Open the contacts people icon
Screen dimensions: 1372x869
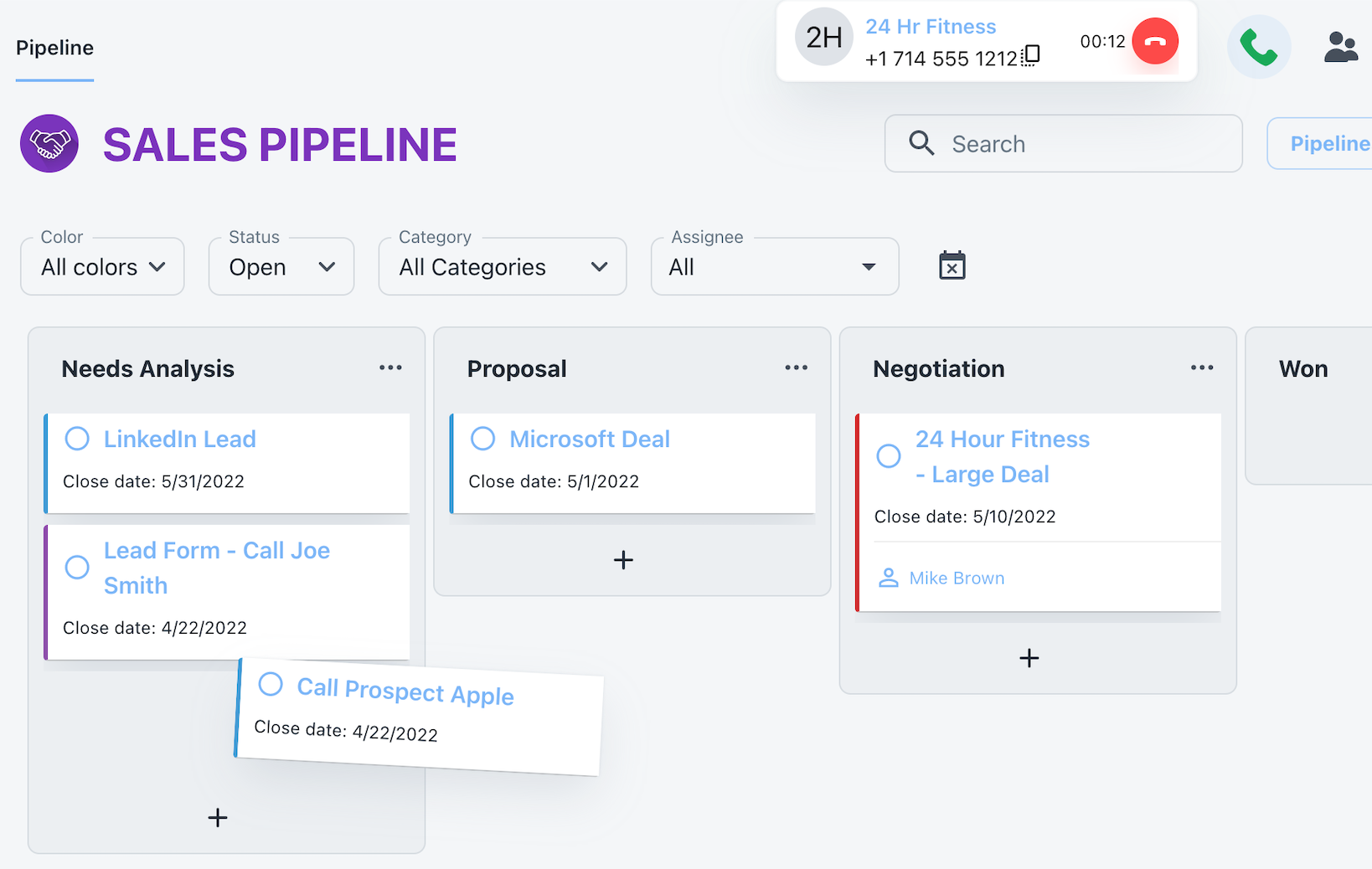pos(1340,47)
